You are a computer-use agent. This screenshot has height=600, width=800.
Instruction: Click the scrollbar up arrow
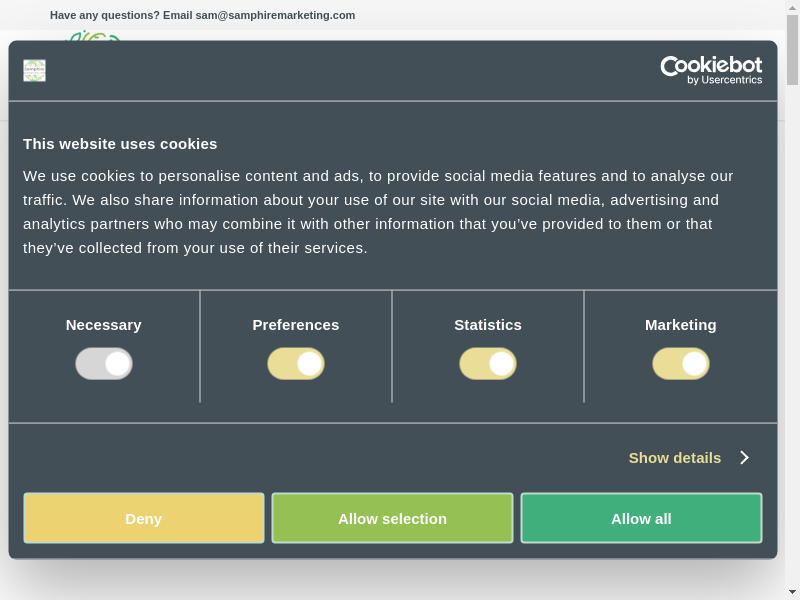(792, 7)
